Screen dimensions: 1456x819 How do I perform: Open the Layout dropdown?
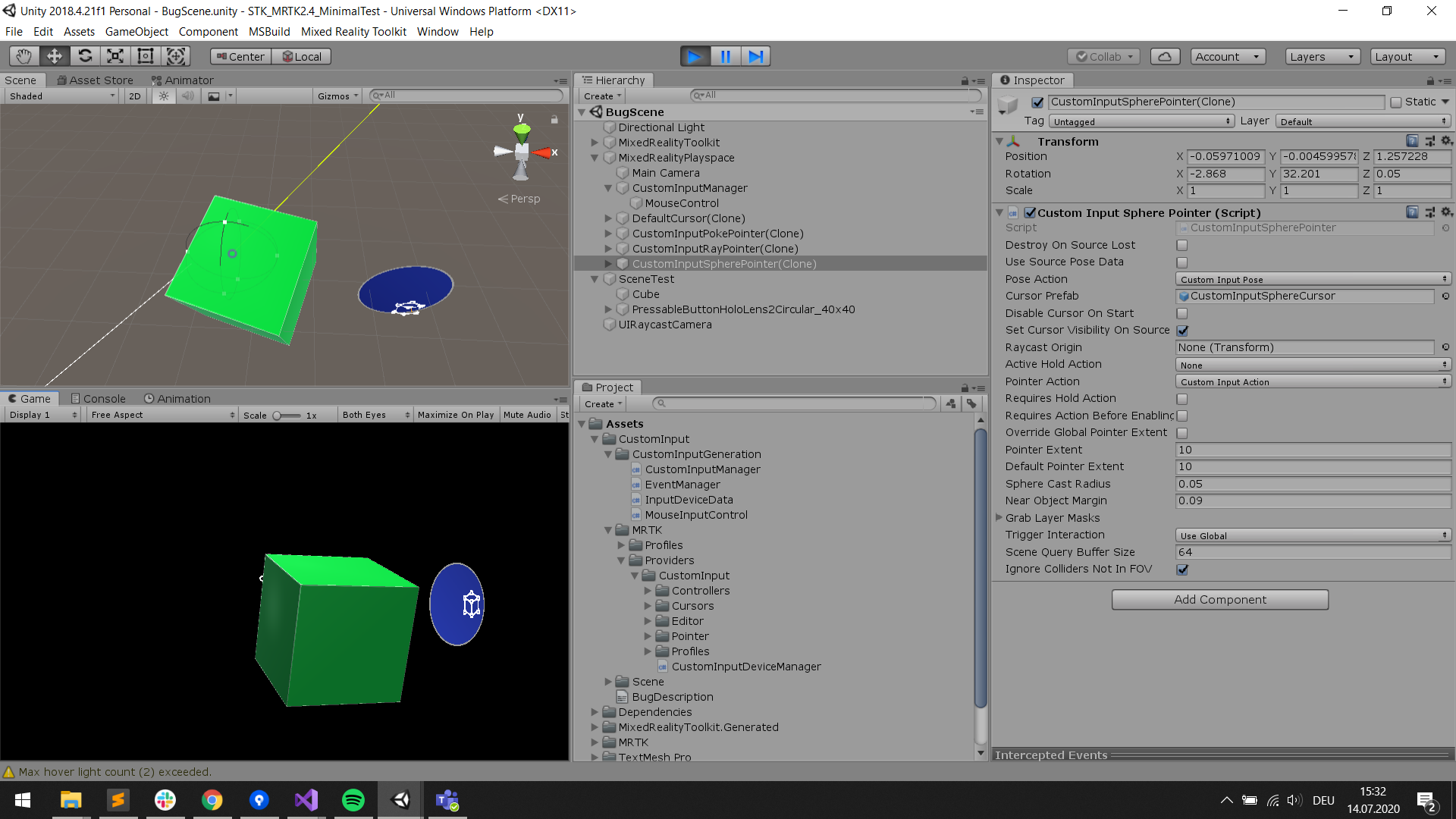coord(1407,56)
